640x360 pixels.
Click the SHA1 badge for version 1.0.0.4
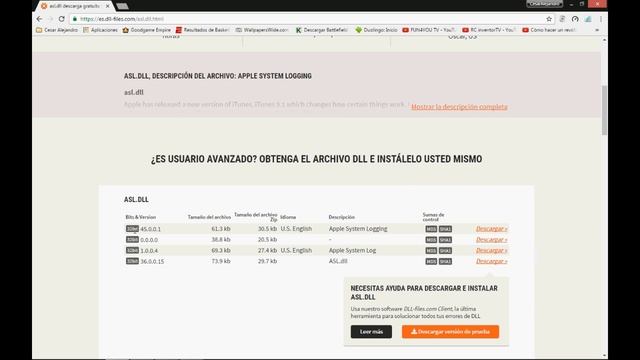[445, 251]
